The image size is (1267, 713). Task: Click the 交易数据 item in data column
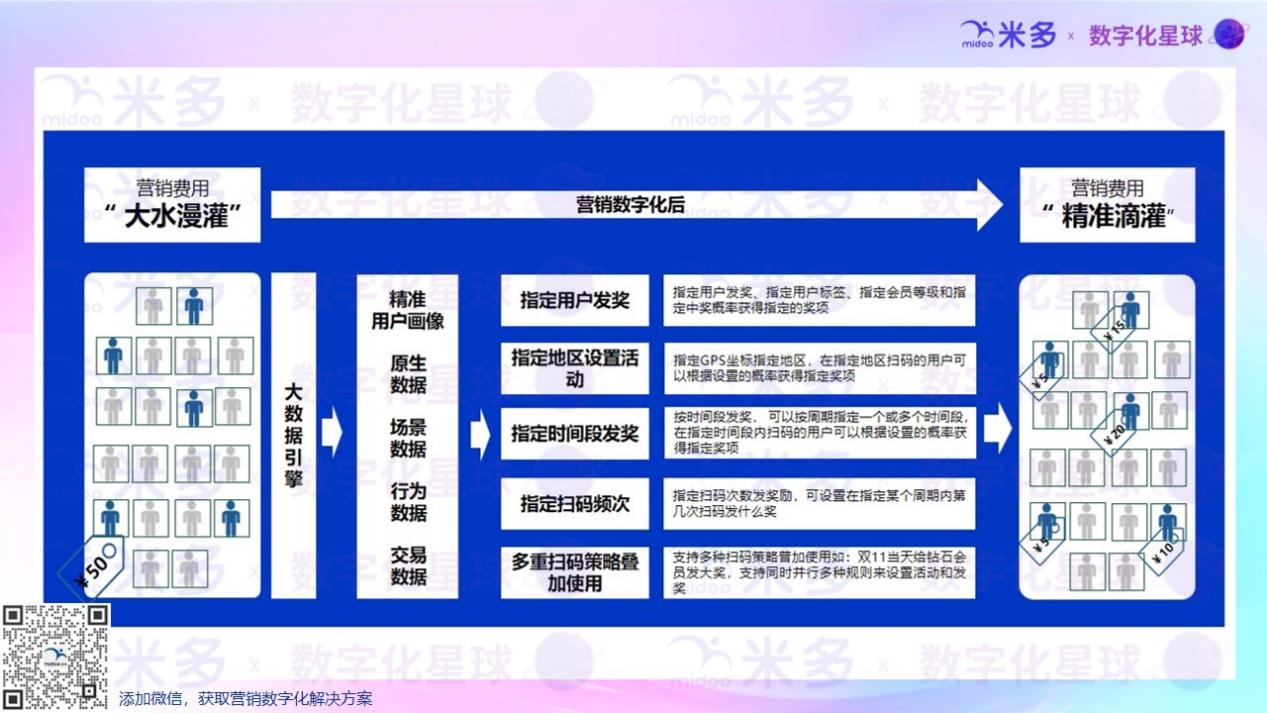tap(407, 566)
